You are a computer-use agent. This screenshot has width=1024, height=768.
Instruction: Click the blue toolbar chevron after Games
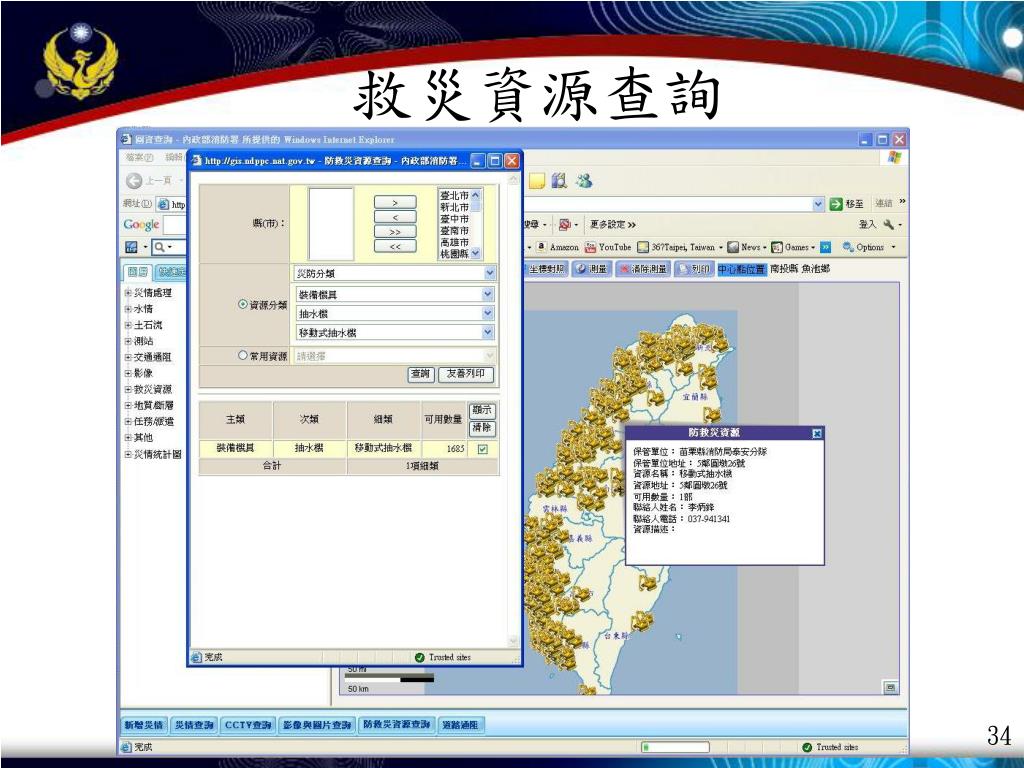825,247
